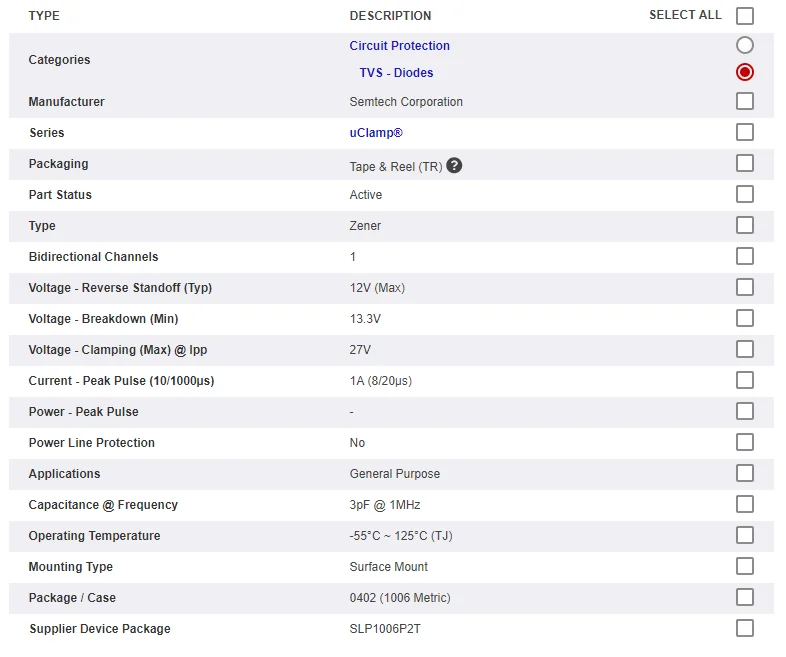
Task: Check Voltage - Breakdown (Min) checkbox
Action: (744, 318)
